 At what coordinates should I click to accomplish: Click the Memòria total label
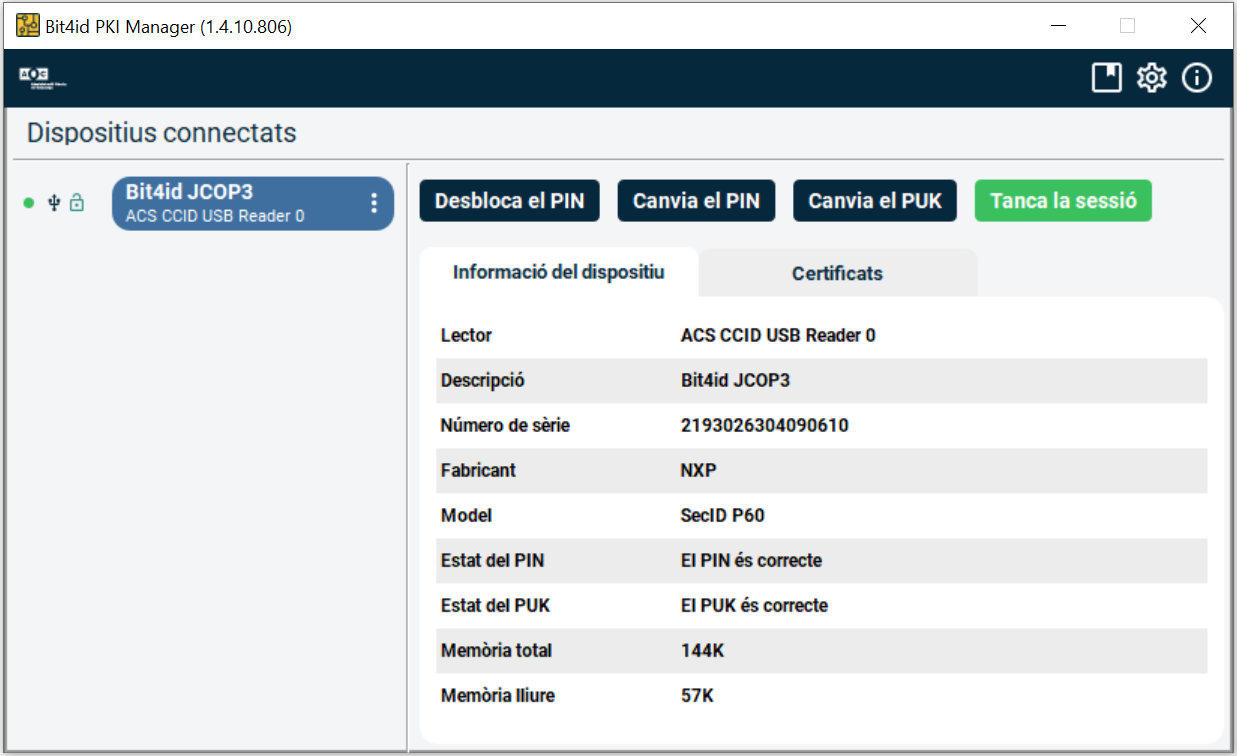[496, 651]
